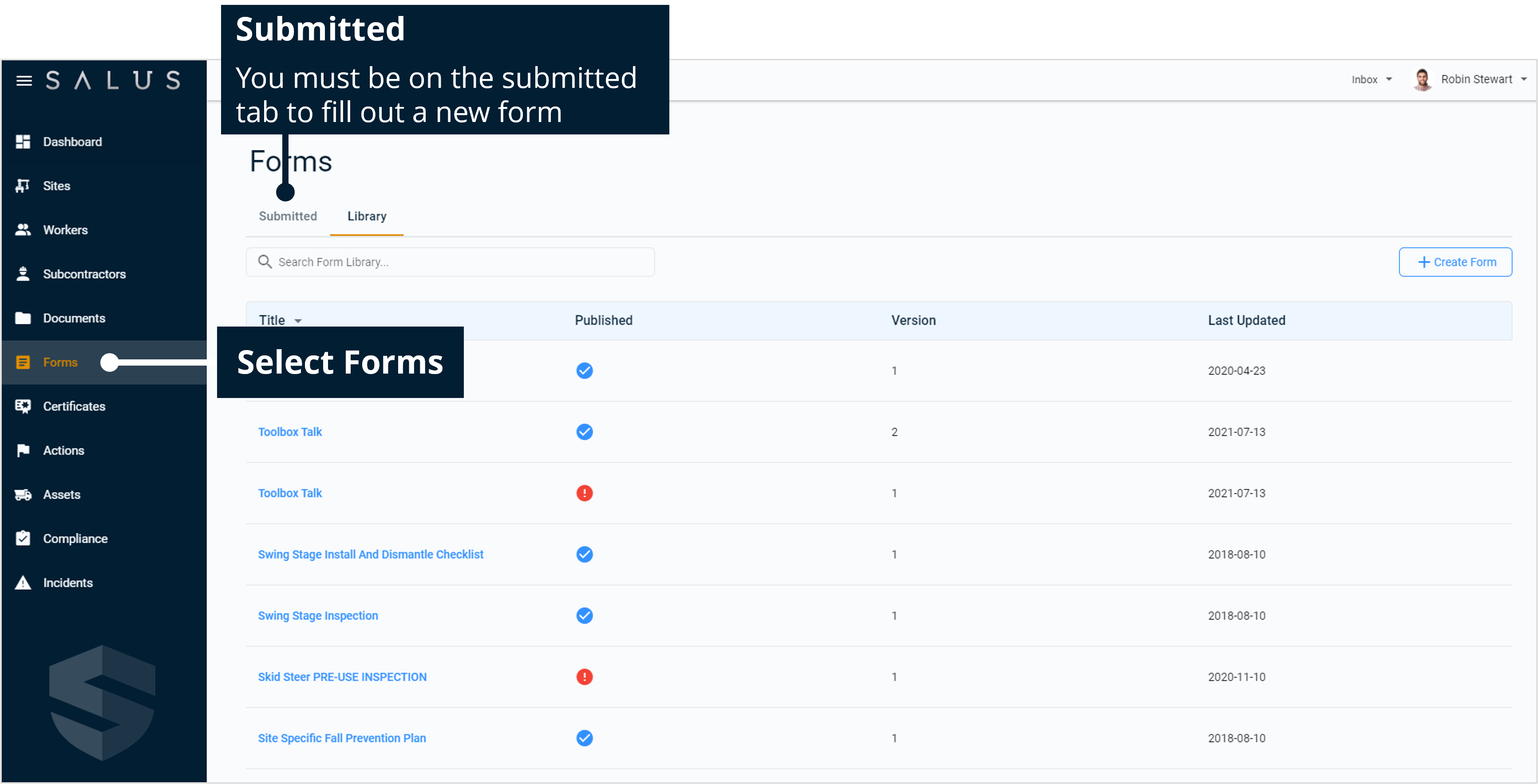Image resolution: width=1538 pixels, height=784 pixels.
Task: Select the Dashboard icon in sidebar
Action: (x=23, y=142)
